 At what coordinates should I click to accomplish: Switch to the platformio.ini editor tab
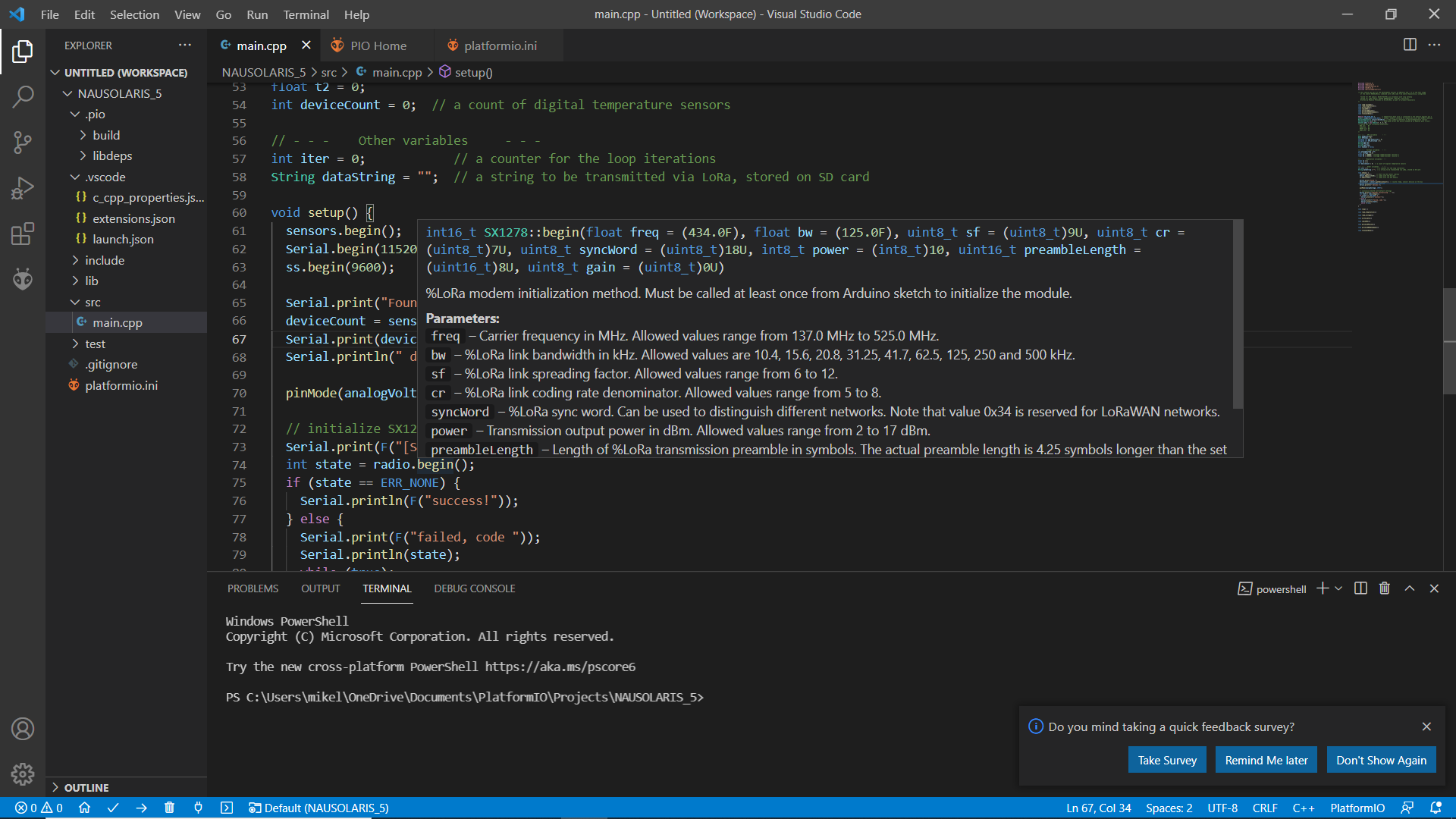(499, 45)
